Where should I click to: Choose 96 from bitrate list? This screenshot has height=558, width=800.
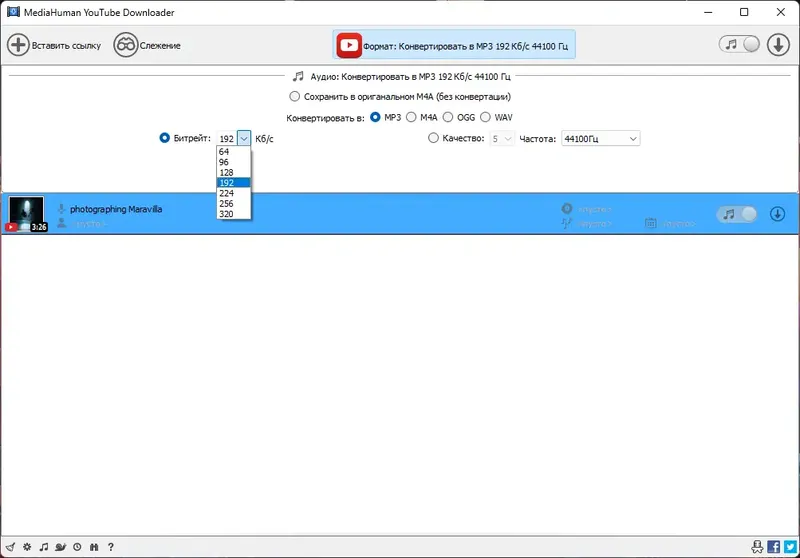pos(234,162)
